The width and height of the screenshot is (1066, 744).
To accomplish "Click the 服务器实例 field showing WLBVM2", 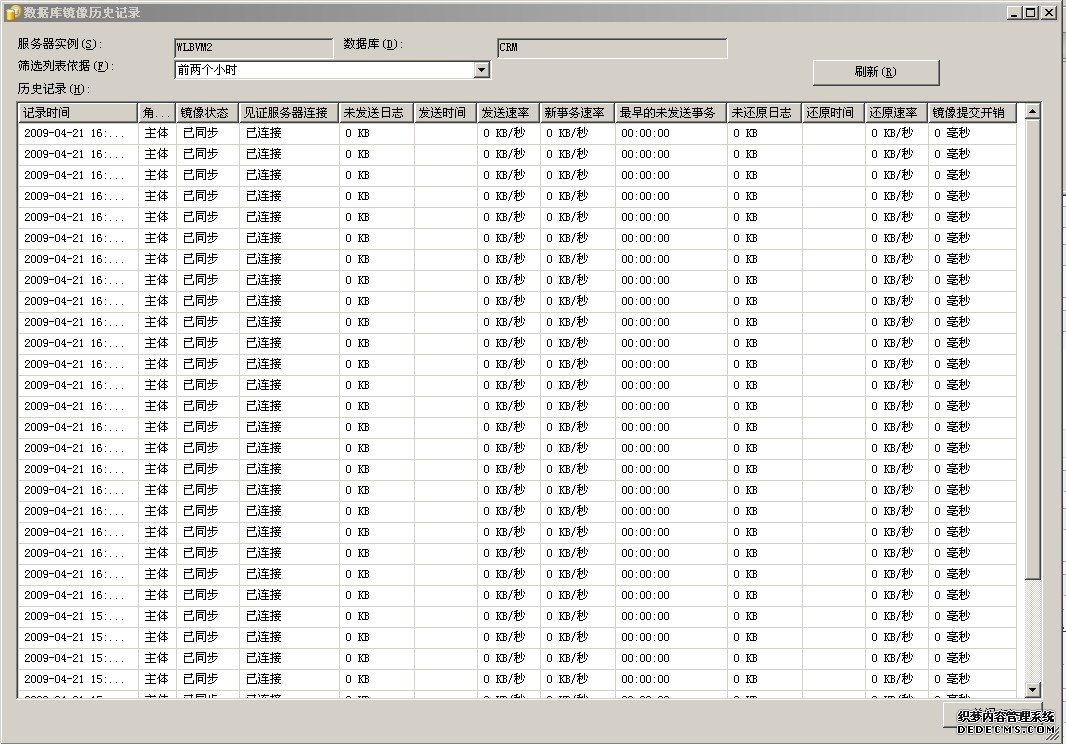I will click(253, 48).
